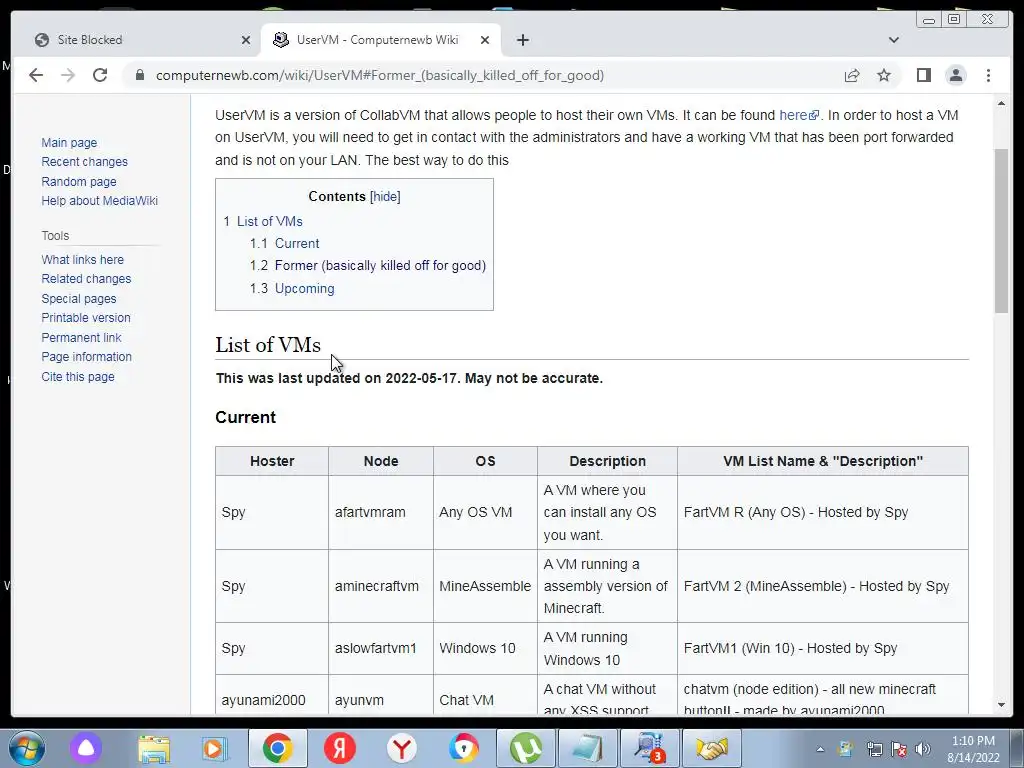Click the page scrollbar down arrow
Screen dimensions: 1024x768
coord(1001,705)
